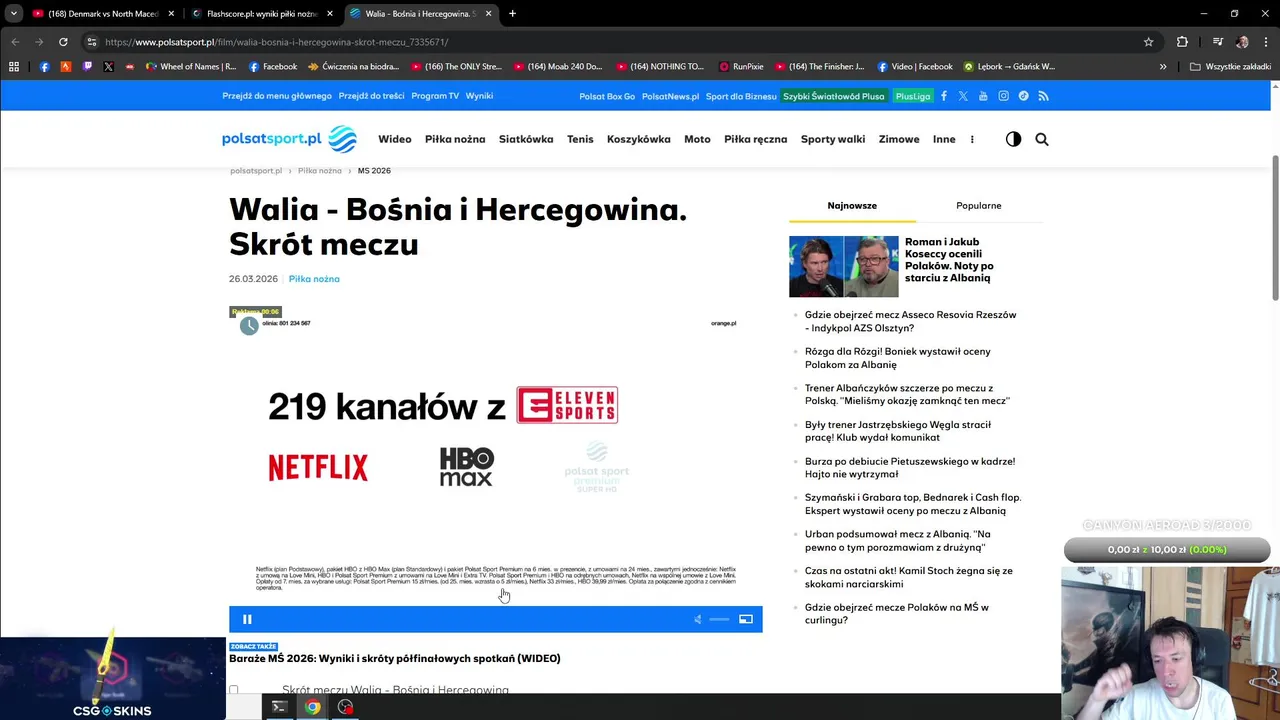Click the Piłka nożna category tag under date
Screen dimensions: 1280x720
314,279
